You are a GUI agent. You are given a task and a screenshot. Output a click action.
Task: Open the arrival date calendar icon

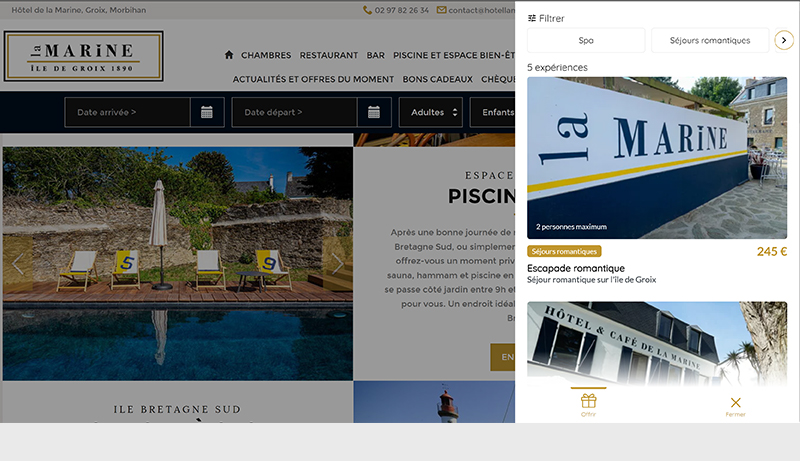(x=207, y=112)
